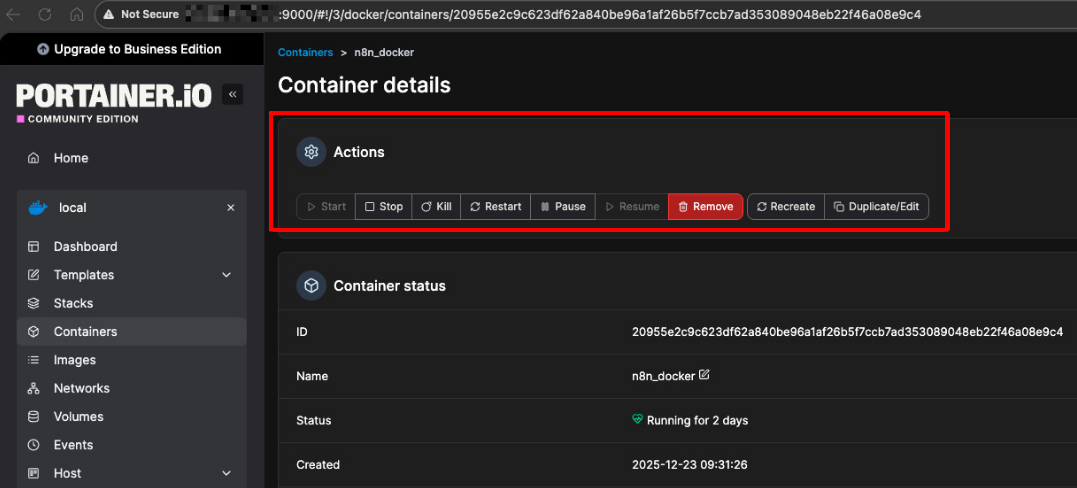Reload the page with the browser refresh icon

point(45,14)
